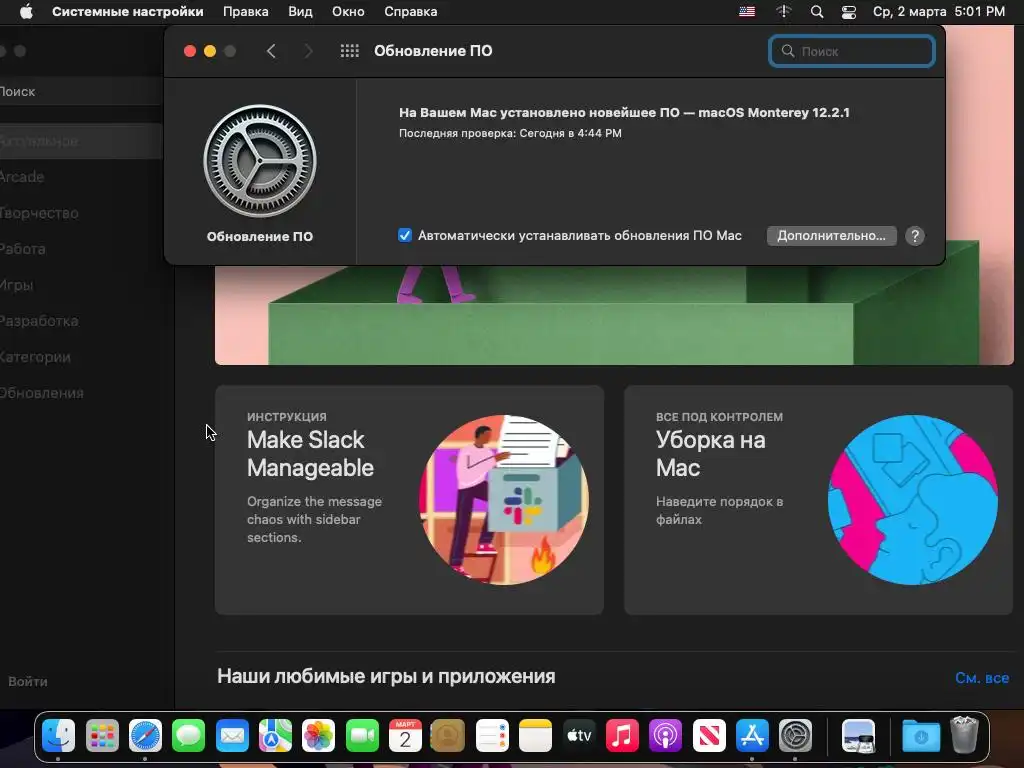Launch Safari from the Dock
1024x768 pixels.
click(x=145, y=737)
